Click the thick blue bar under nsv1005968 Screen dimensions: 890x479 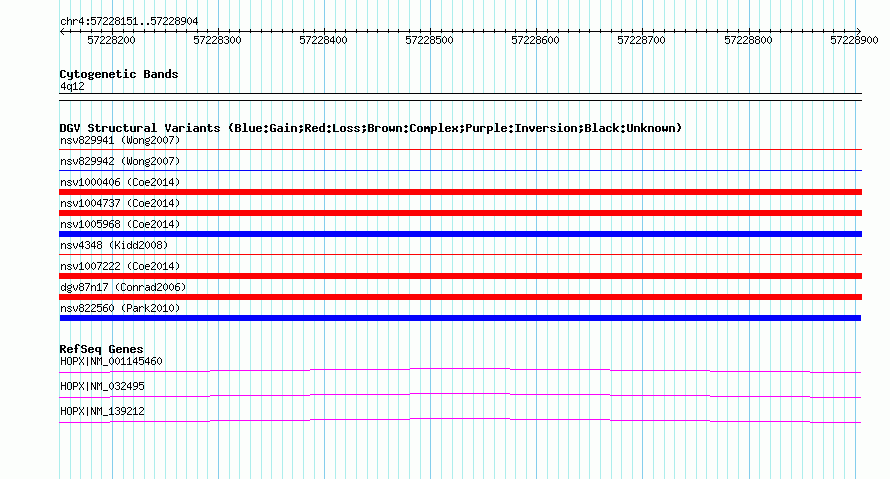(x=460, y=234)
